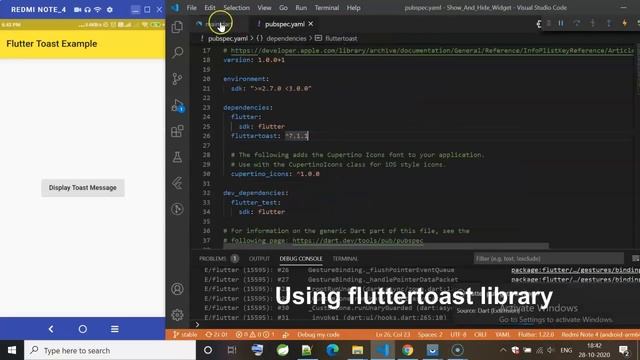The image size is (640, 360).
Task: Pause the debug session from debug toolbar
Action: pos(561,24)
